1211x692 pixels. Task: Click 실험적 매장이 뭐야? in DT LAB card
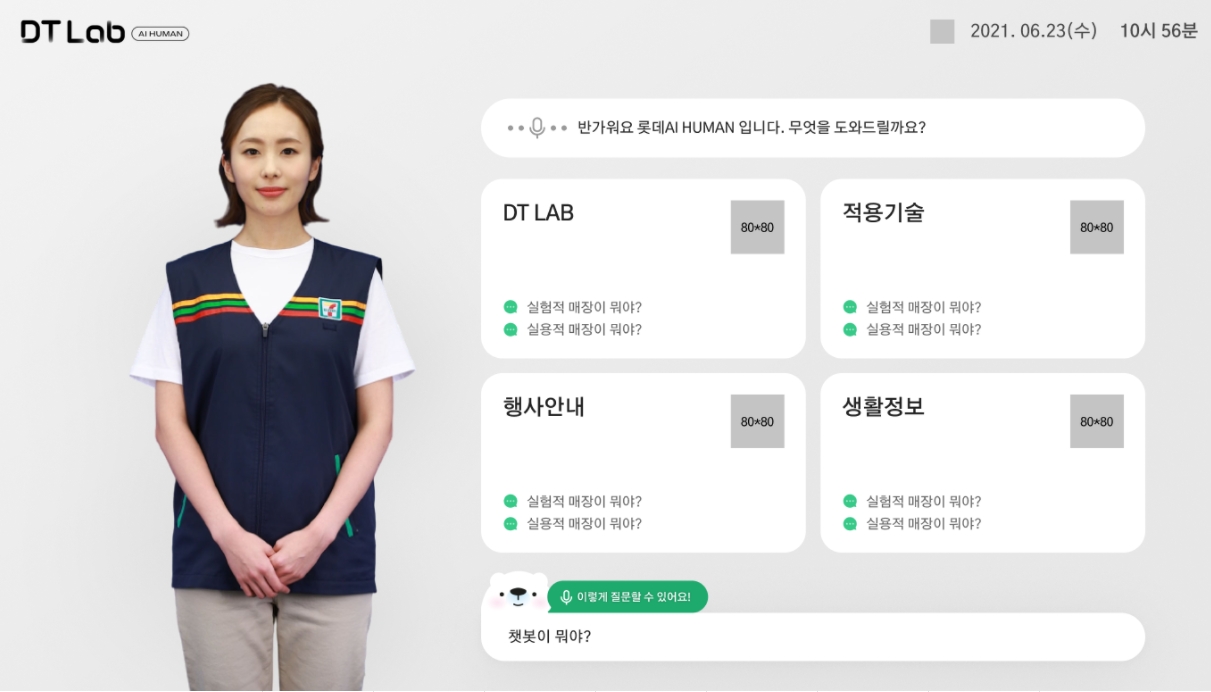click(584, 307)
